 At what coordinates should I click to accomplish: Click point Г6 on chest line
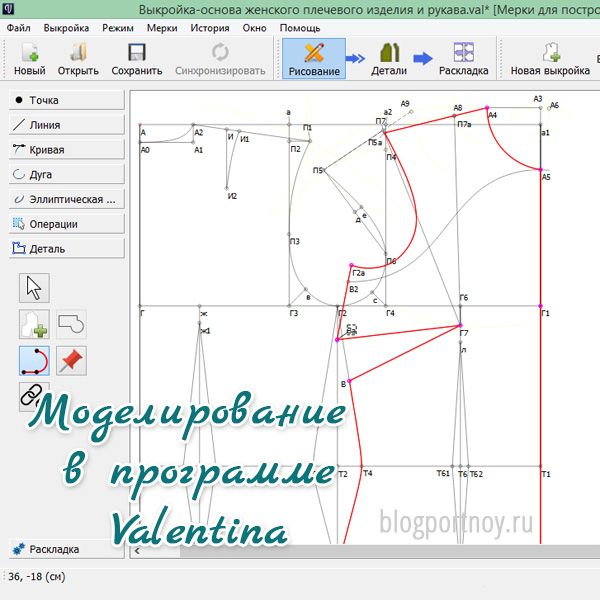(461, 306)
